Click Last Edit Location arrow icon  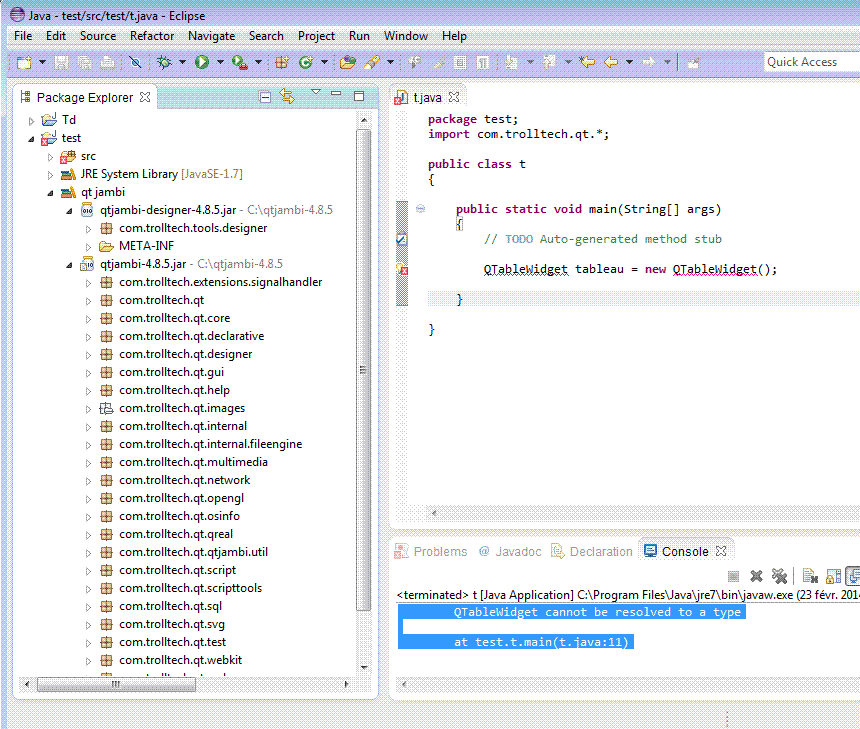(x=587, y=62)
